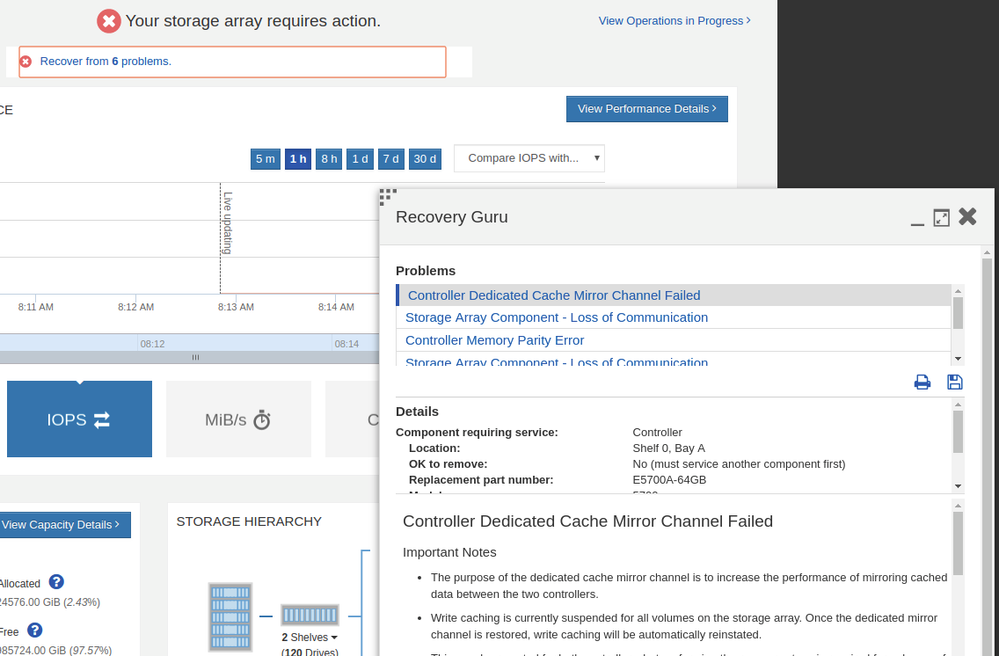This screenshot has height=656, width=999.
Task: Expand the 2 Shelves dropdown
Action: 310,637
